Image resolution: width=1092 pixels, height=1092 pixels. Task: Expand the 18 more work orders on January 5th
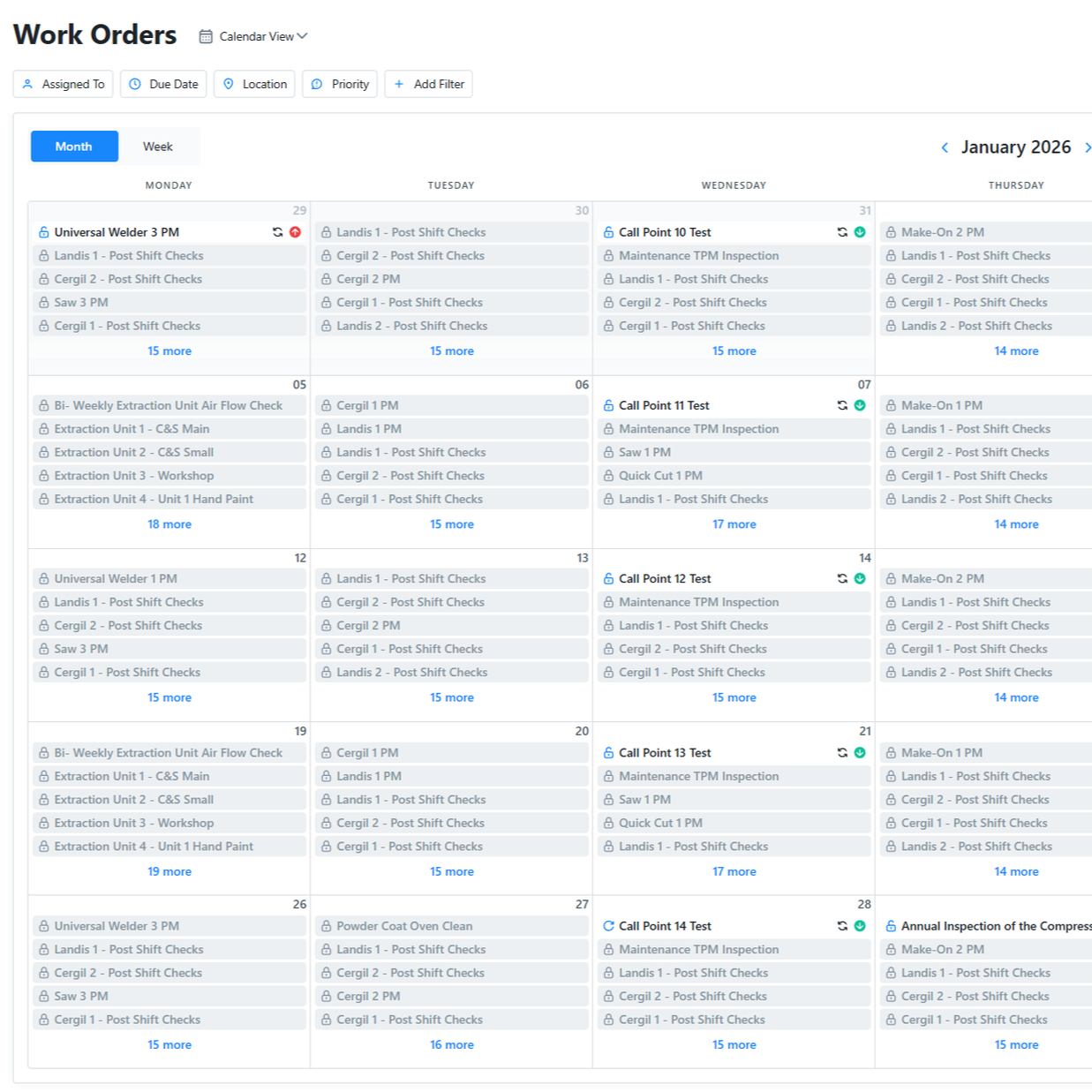pyautogui.click(x=169, y=523)
